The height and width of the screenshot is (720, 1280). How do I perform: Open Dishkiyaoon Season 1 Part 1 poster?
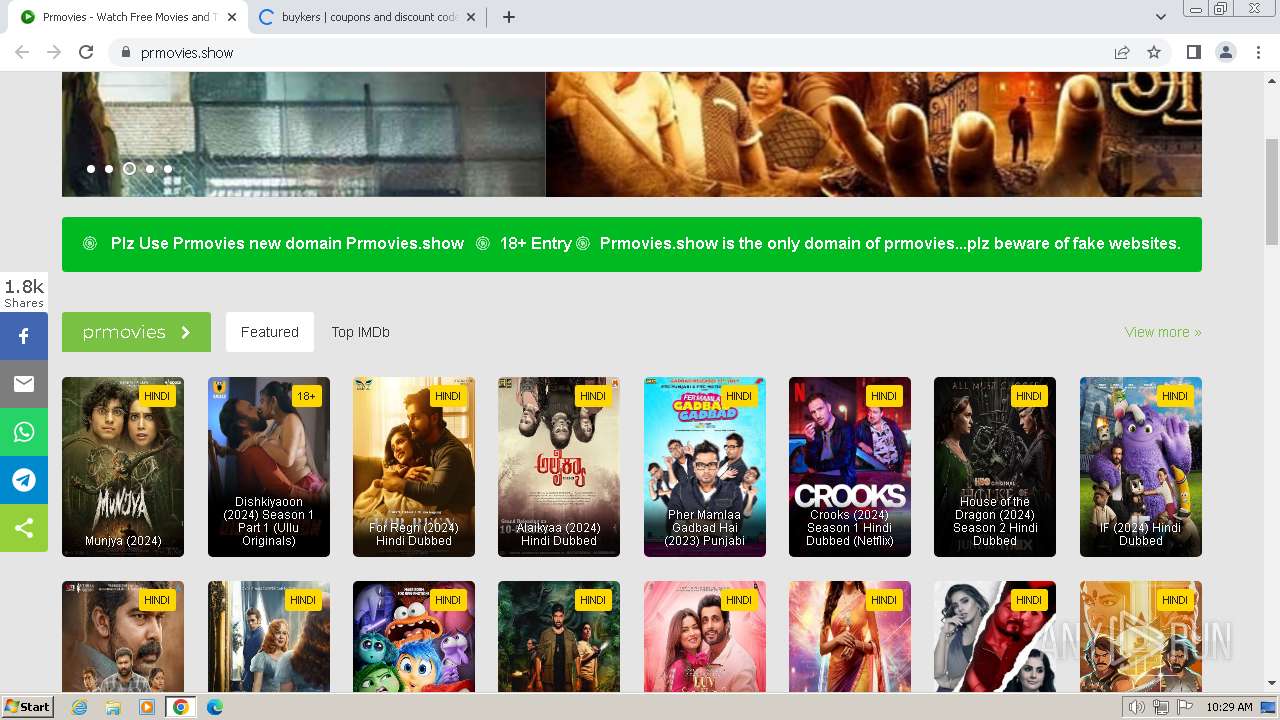click(269, 467)
